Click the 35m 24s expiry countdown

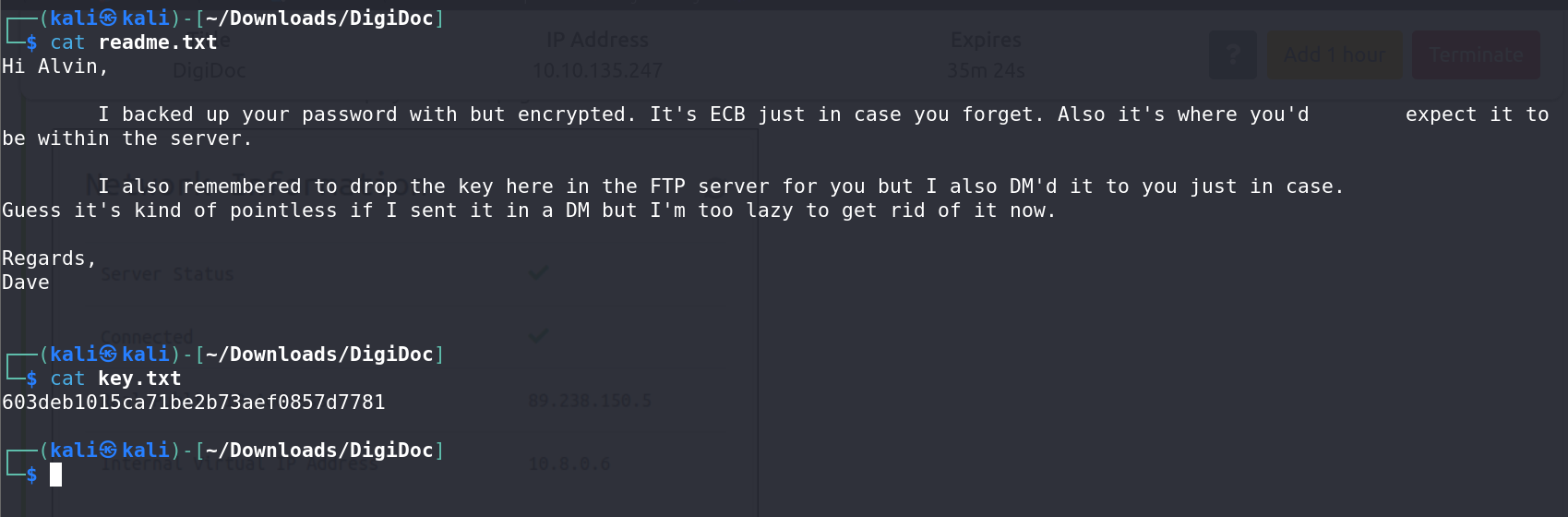986,70
